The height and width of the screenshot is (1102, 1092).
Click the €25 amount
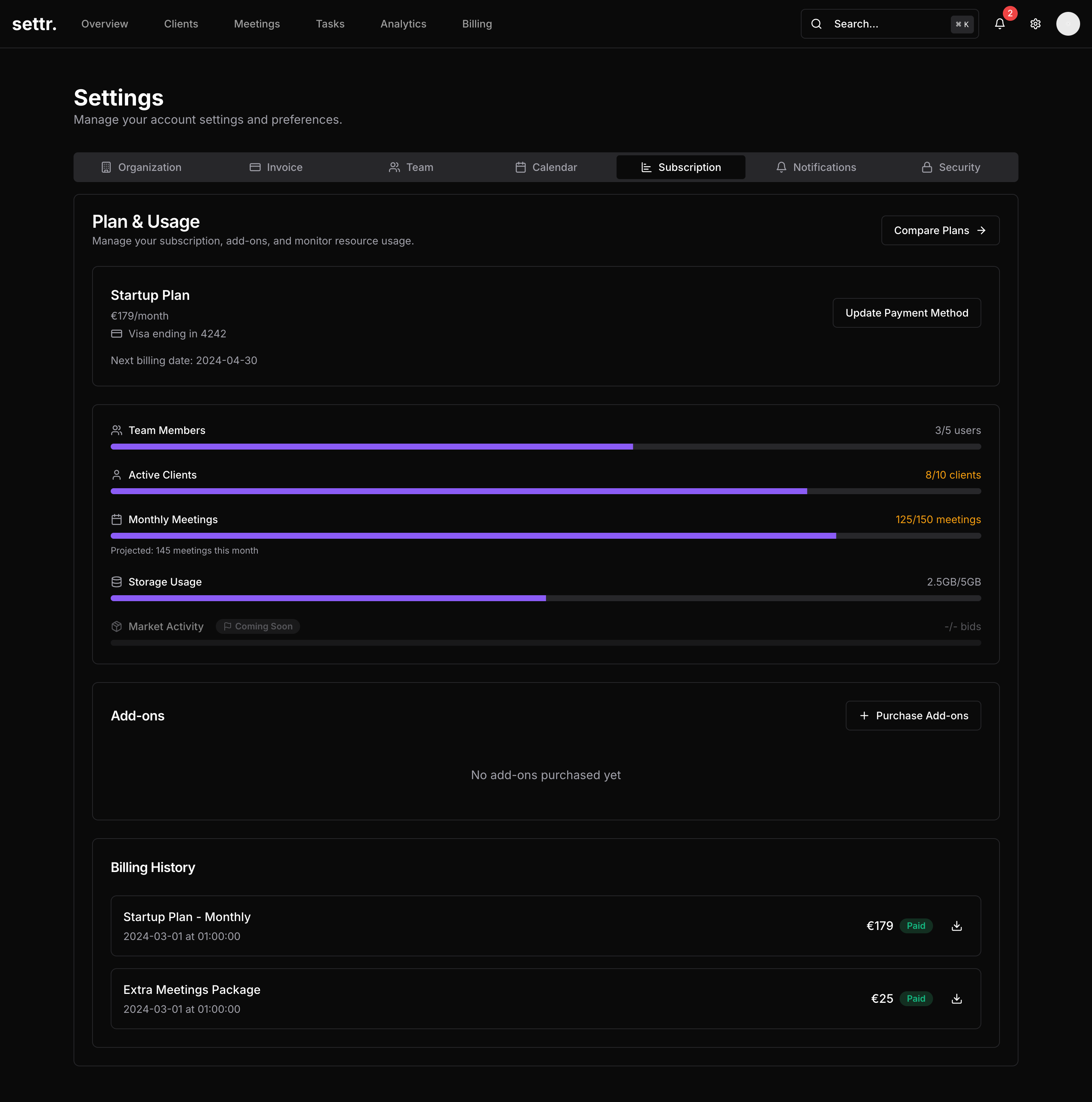(x=881, y=999)
